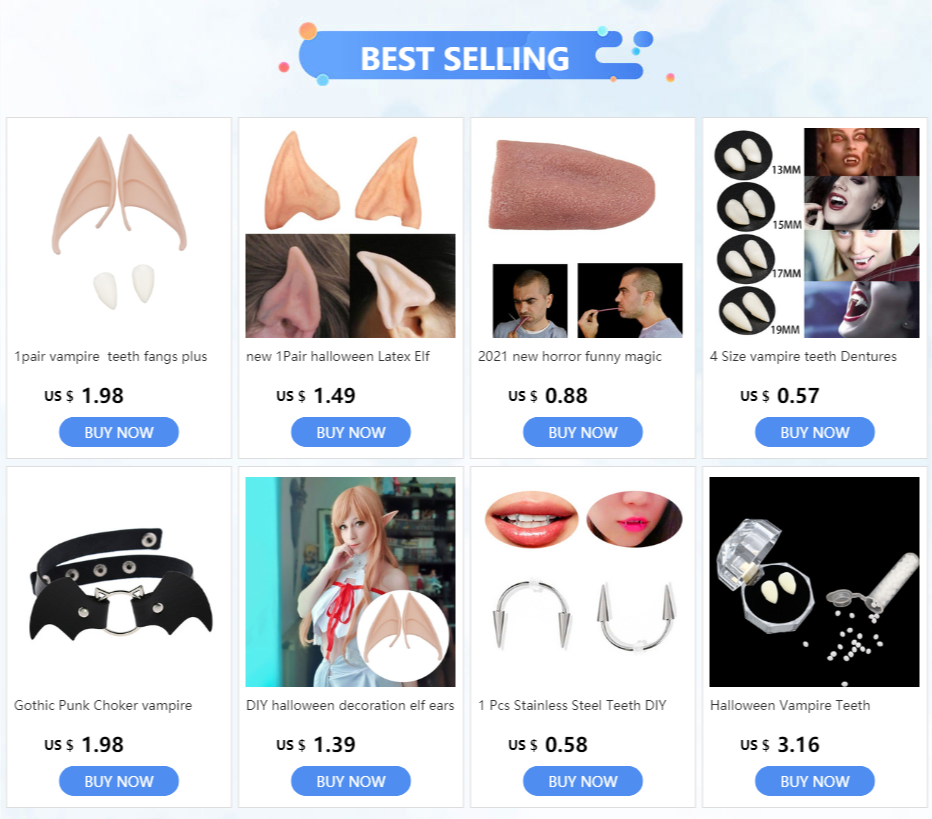This screenshot has height=819, width=932.
Task: Open the cosplay girl elf ears image
Action: pyautogui.click(x=351, y=582)
